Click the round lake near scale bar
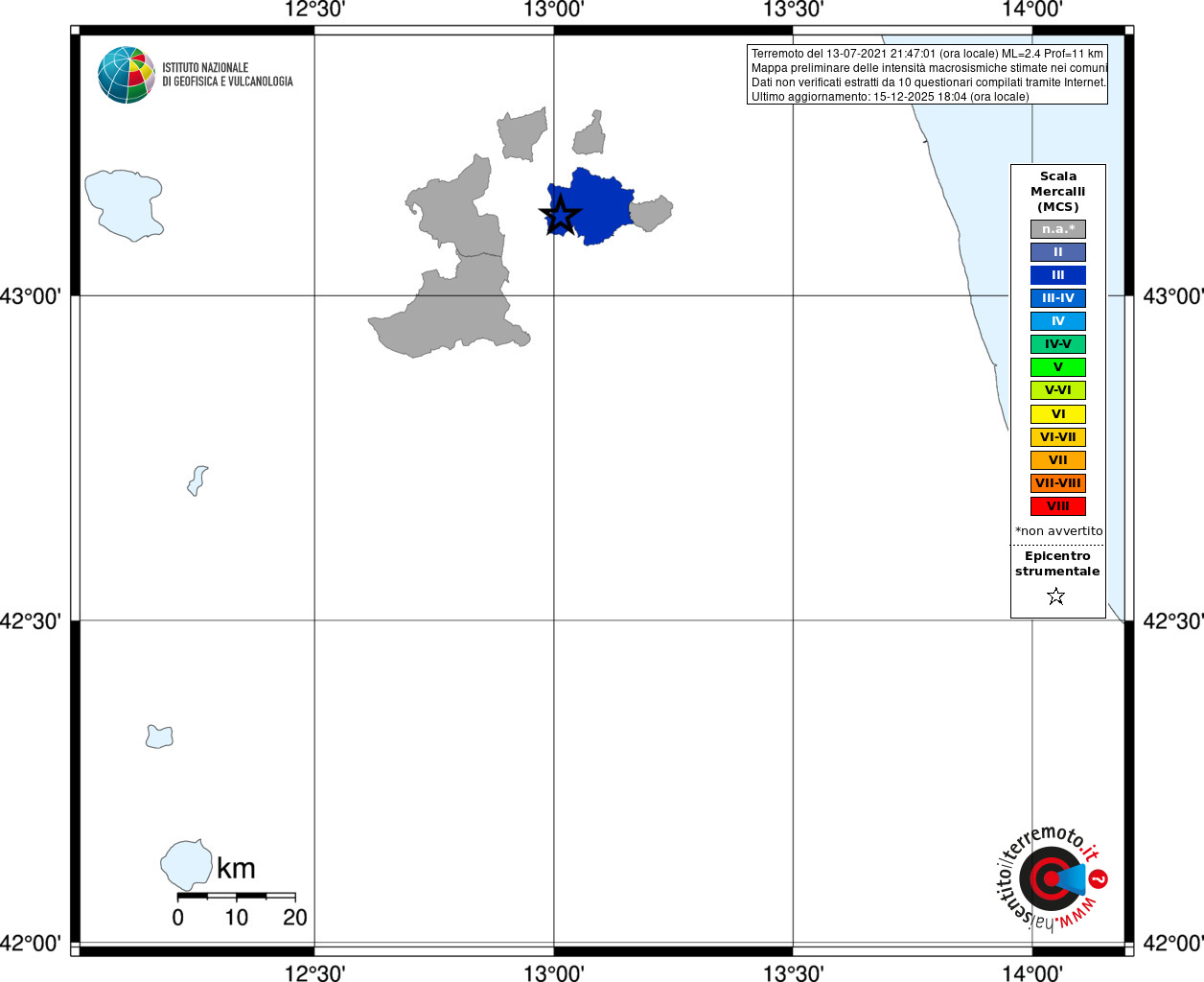Screen dimensions: 1204x982 click(x=186, y=865)
